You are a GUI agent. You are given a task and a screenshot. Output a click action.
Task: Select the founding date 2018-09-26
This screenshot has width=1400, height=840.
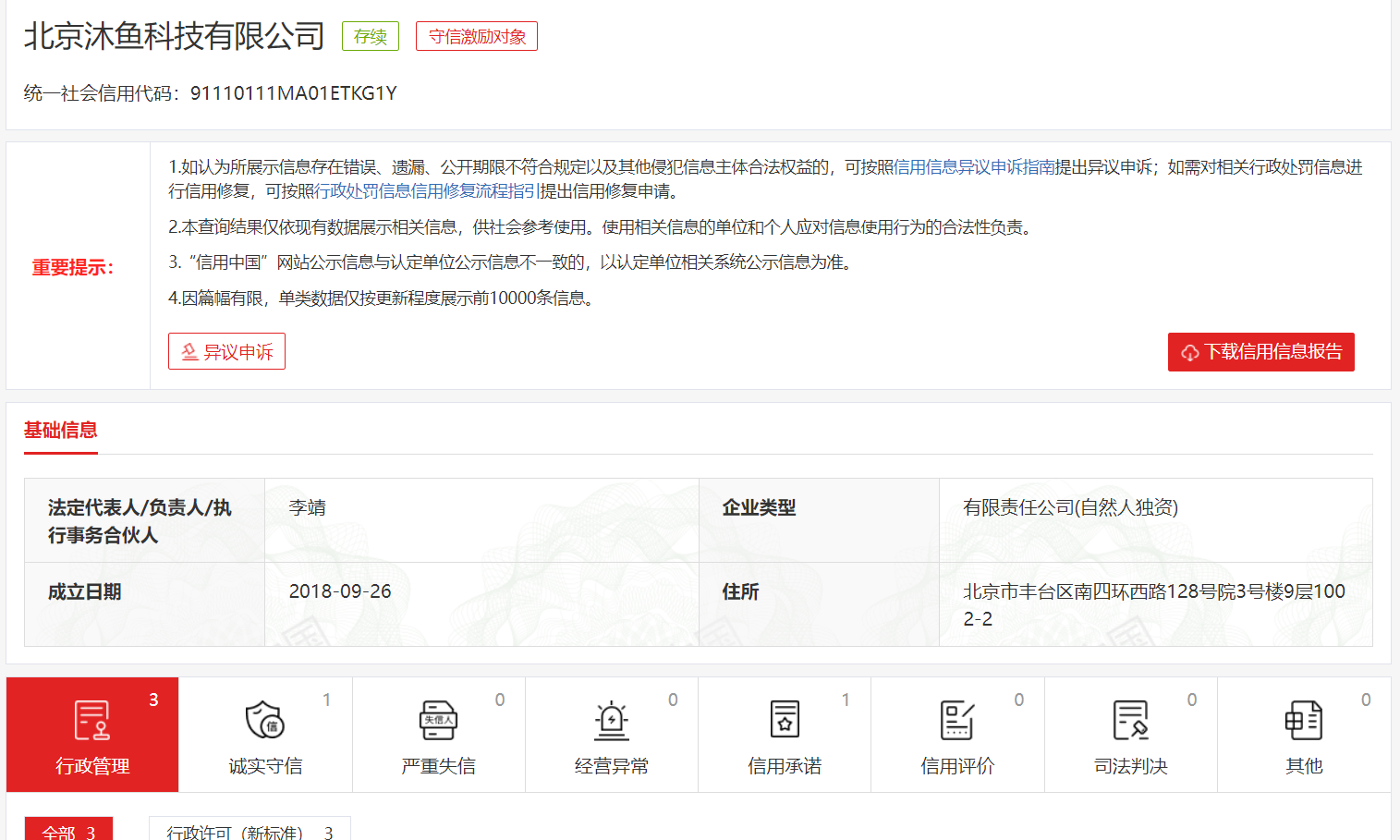(x=340, y=591)
